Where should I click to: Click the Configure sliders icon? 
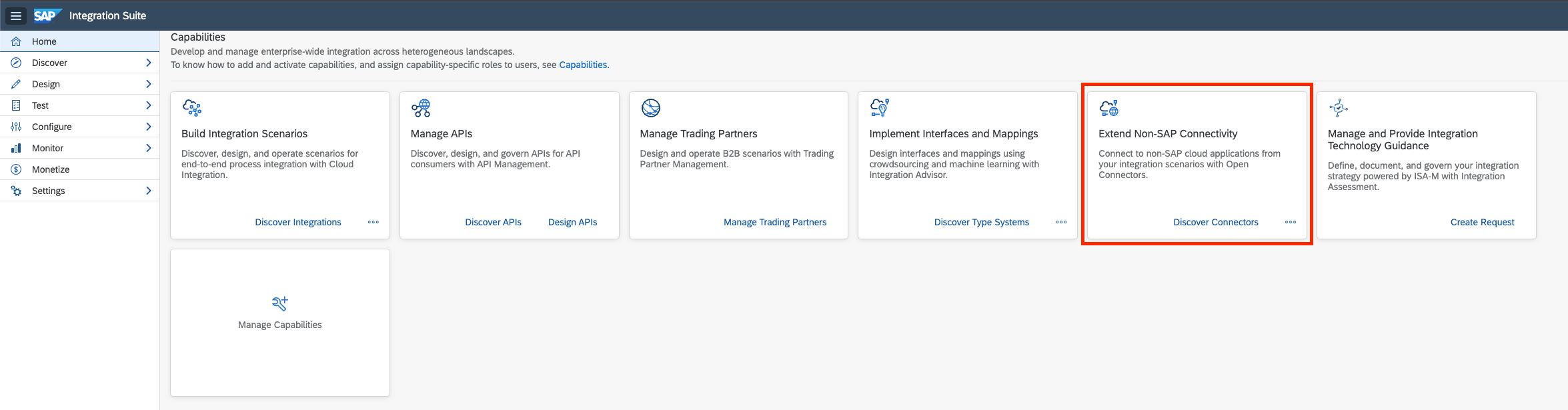click(x=16, y=127)
